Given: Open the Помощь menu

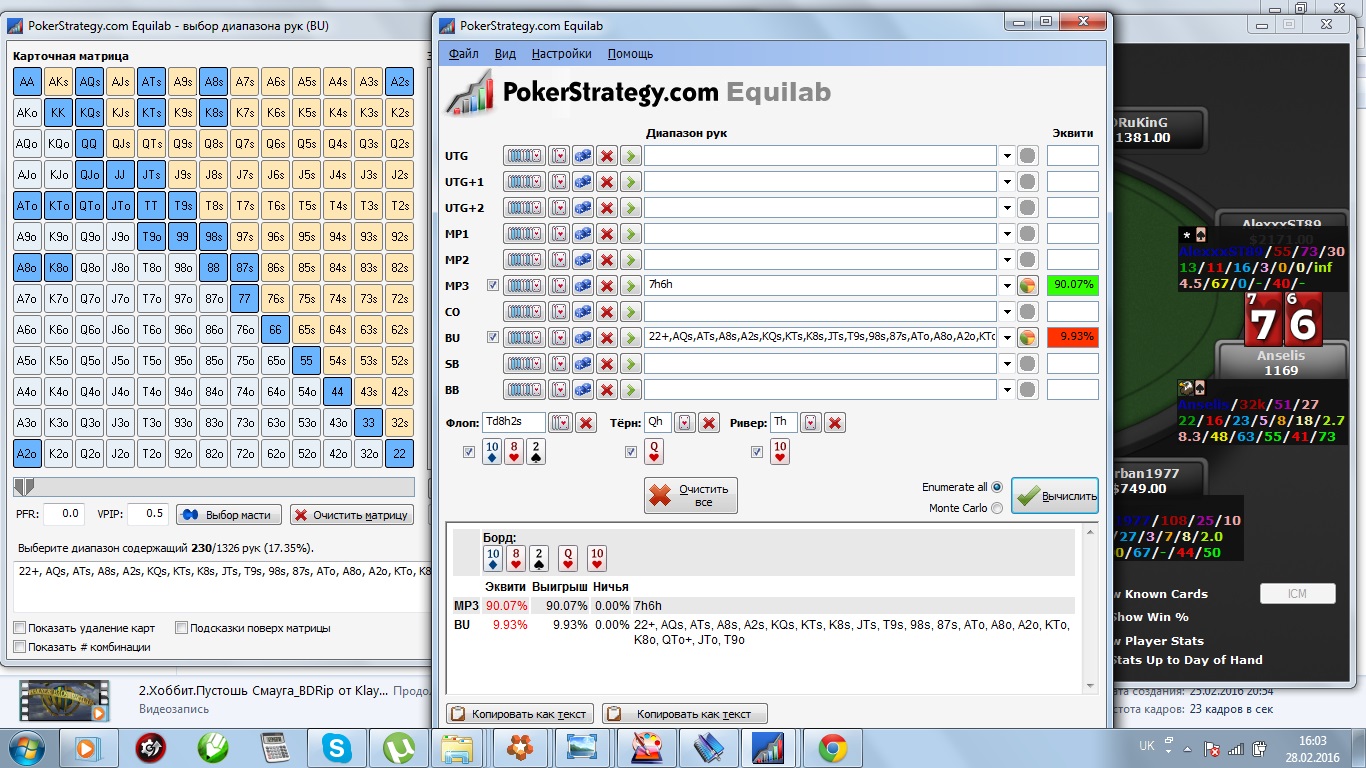Looking at the screenshot, I should 630,54.
